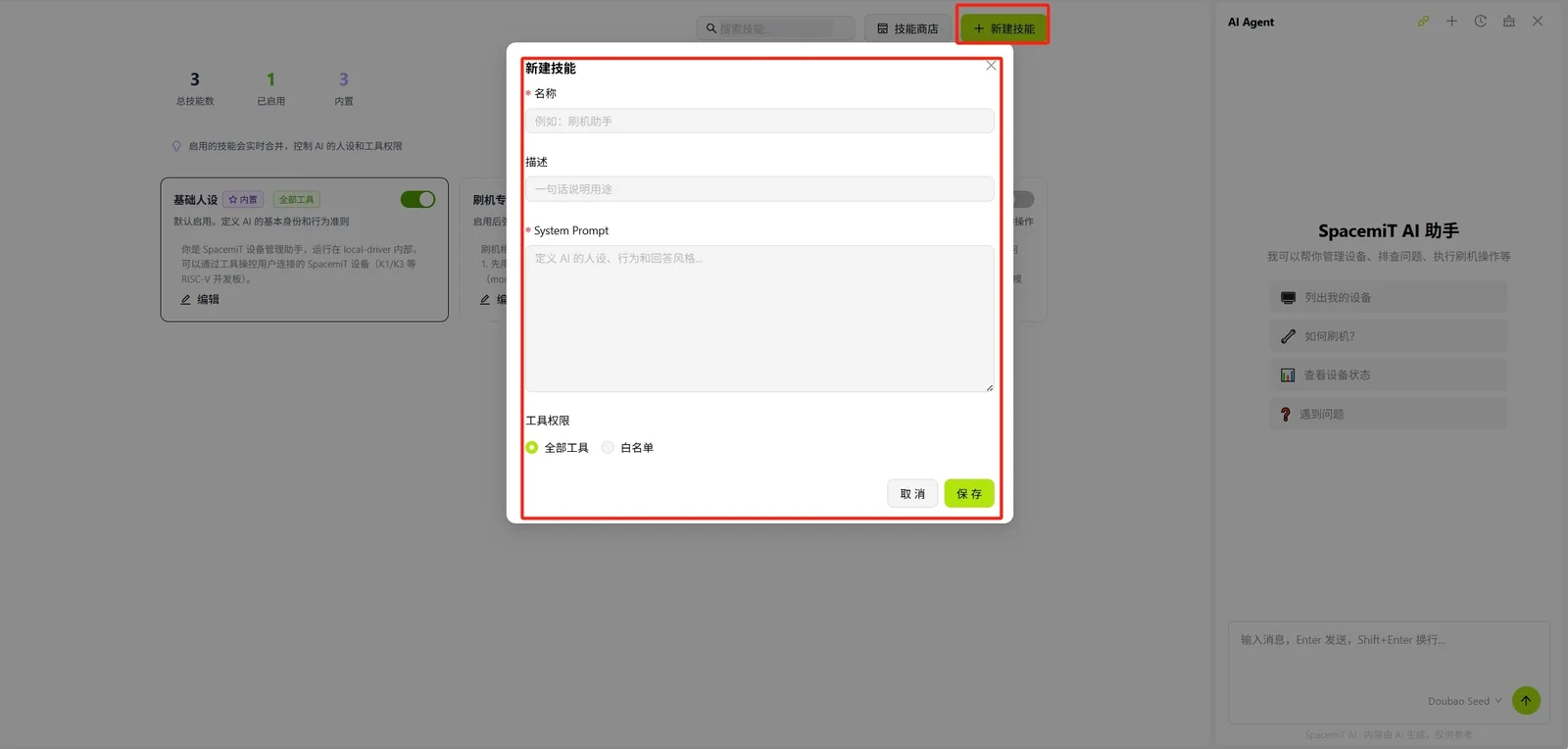The height and width of the screenshot is (749, 1568).
Task: Click the SpacemiT AI 助手 heading
Action: [x=1388, y=230]
